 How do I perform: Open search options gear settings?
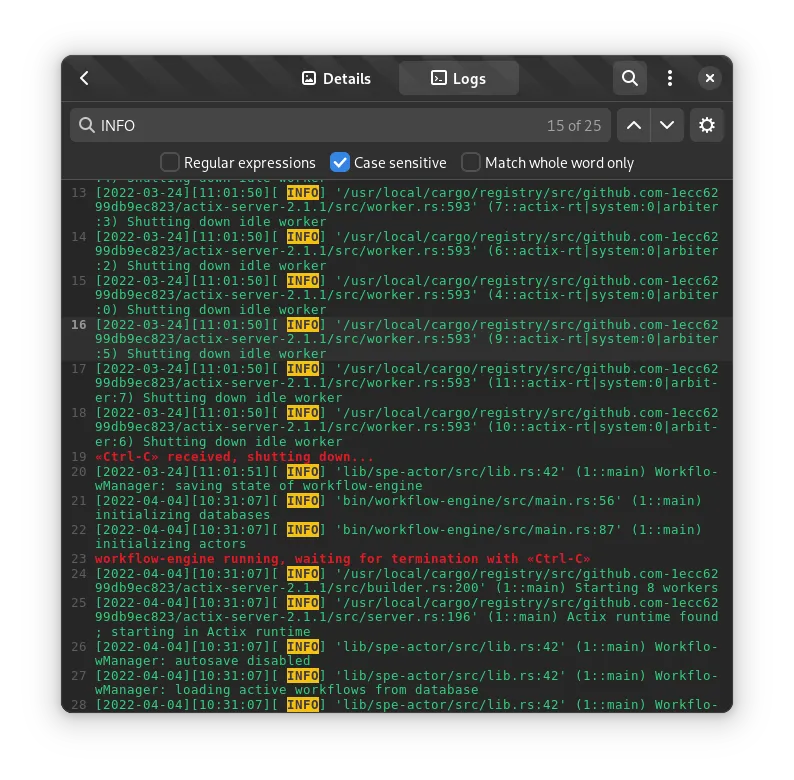(707, 125)
